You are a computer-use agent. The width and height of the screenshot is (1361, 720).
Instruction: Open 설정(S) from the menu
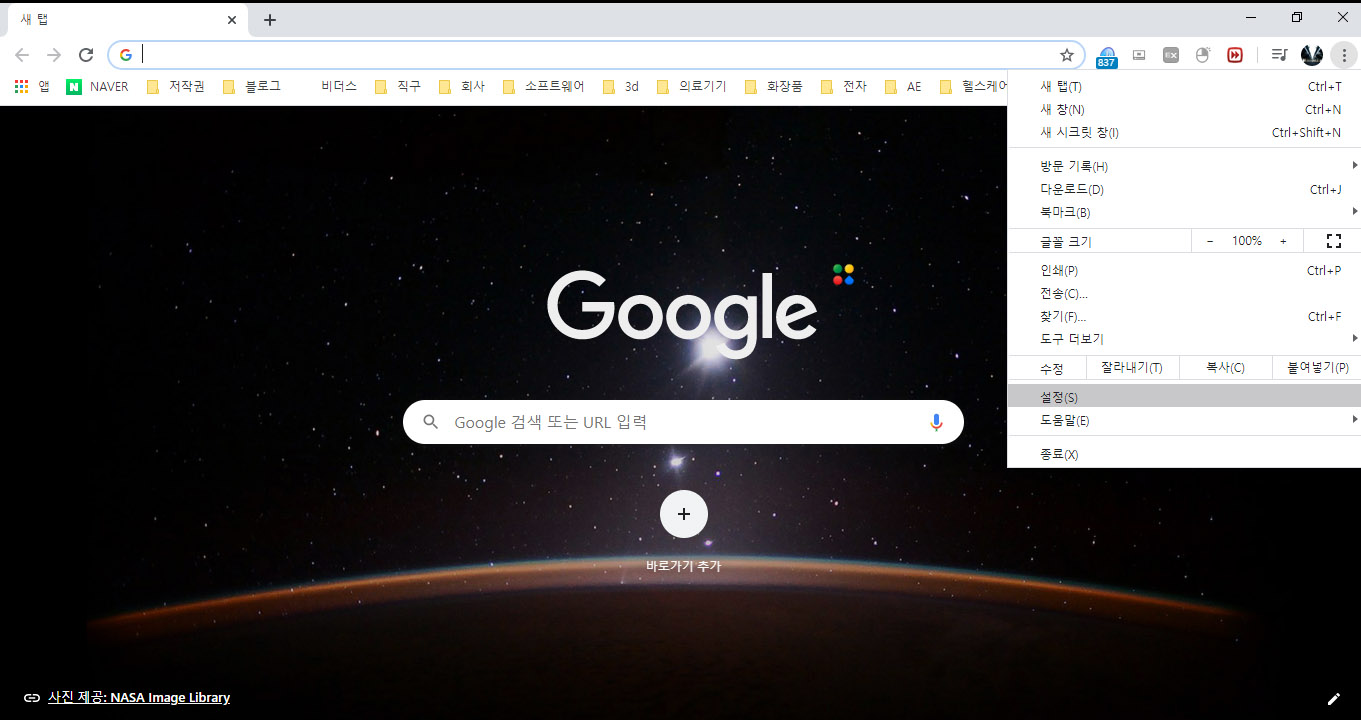pyautogui.click(x=1184, y=398)
